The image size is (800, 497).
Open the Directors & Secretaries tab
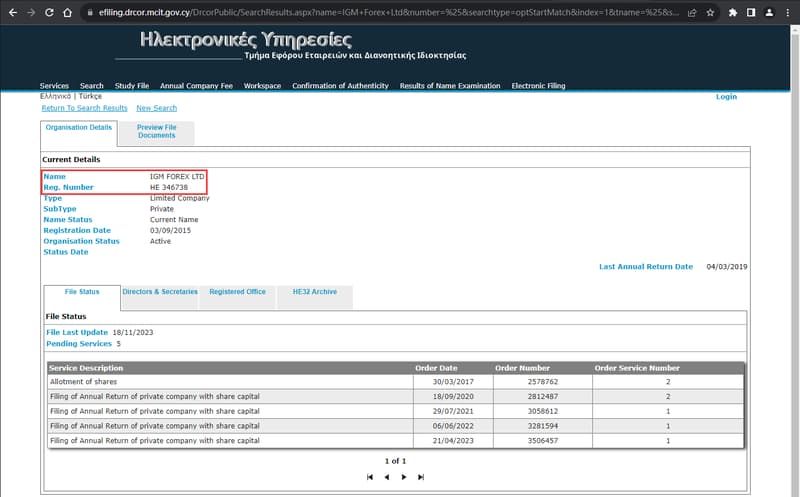click(x=160, y=292)
